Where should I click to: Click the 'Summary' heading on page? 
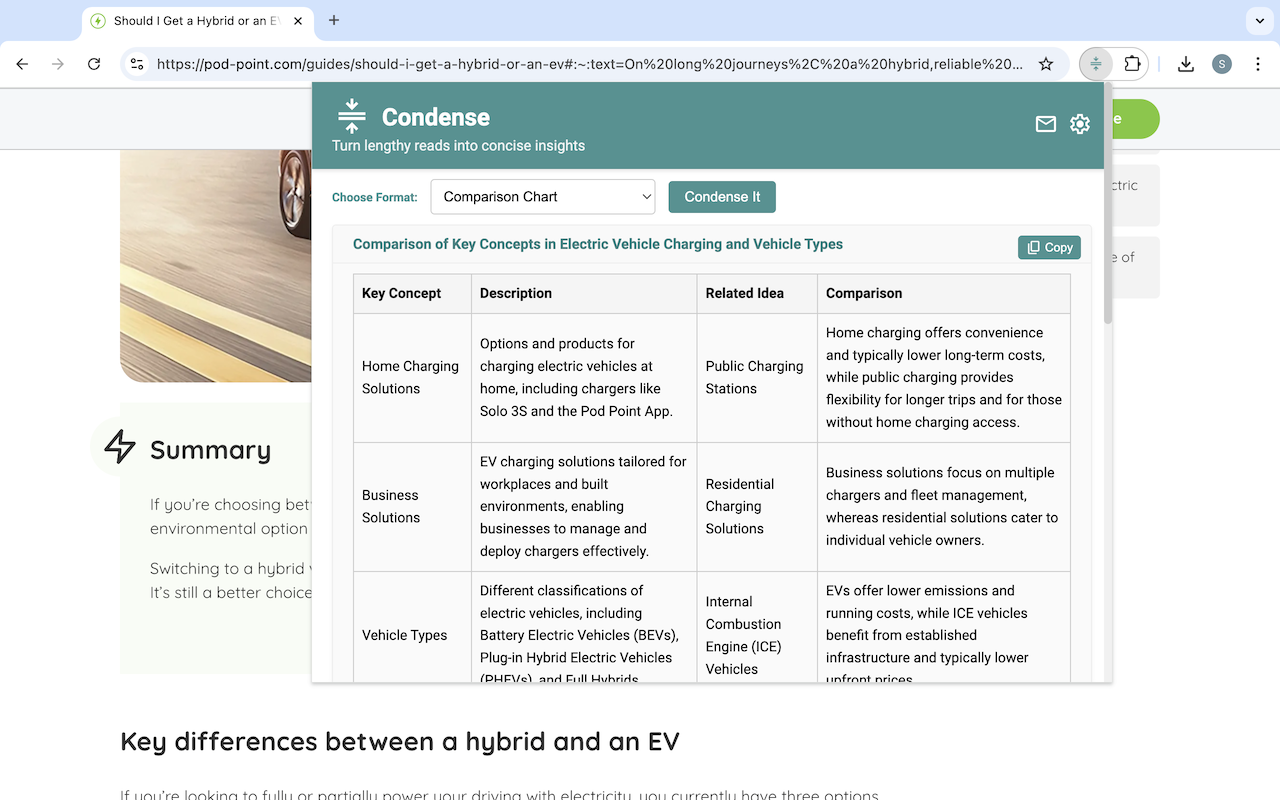click(x=211, y=450)
